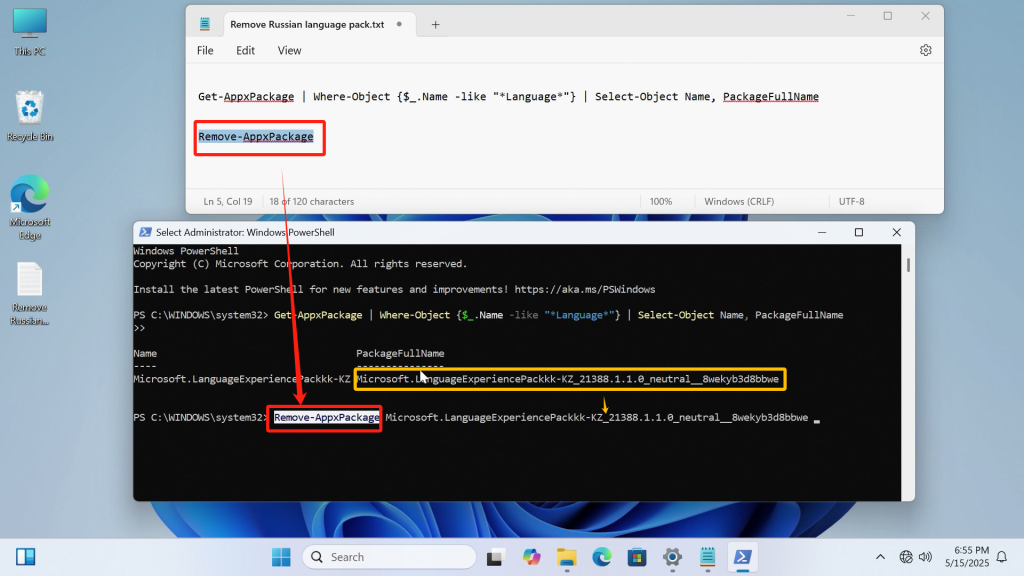Image resolution: width=1024 pixels, height=576 pixels.
Task: Switch to PowerShell via taskbar icon
Action: click(x=743, y=557)
